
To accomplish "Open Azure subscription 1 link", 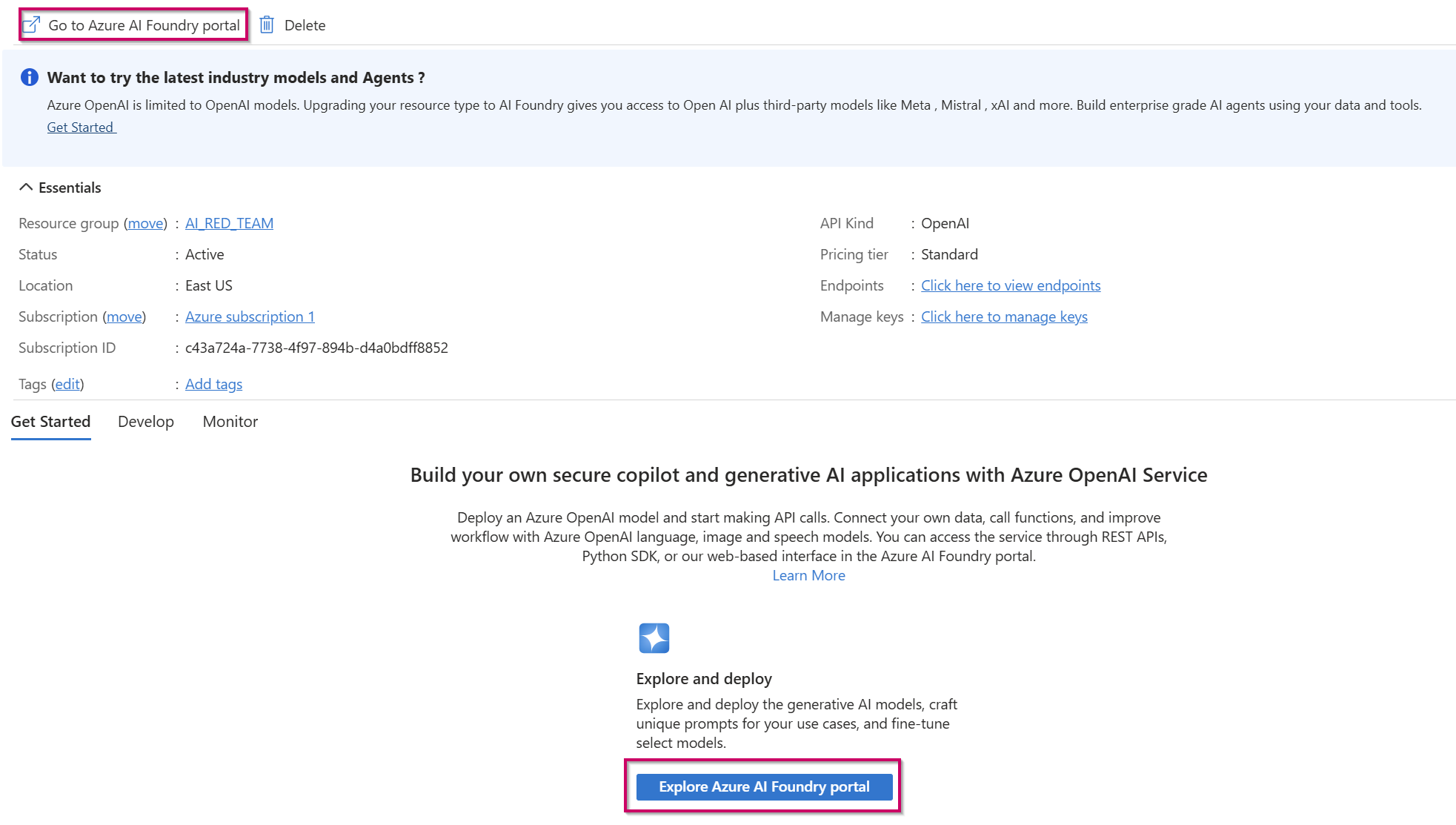I will coord(250,317).
